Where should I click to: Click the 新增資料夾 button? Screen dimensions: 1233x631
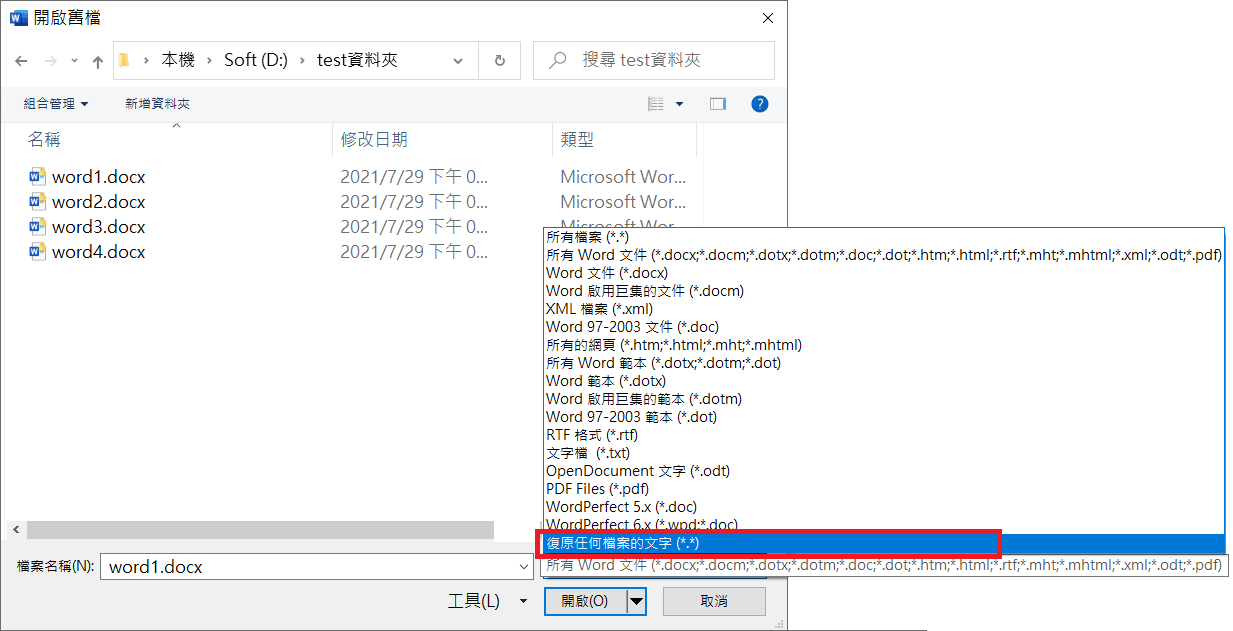tap(157, 104)
